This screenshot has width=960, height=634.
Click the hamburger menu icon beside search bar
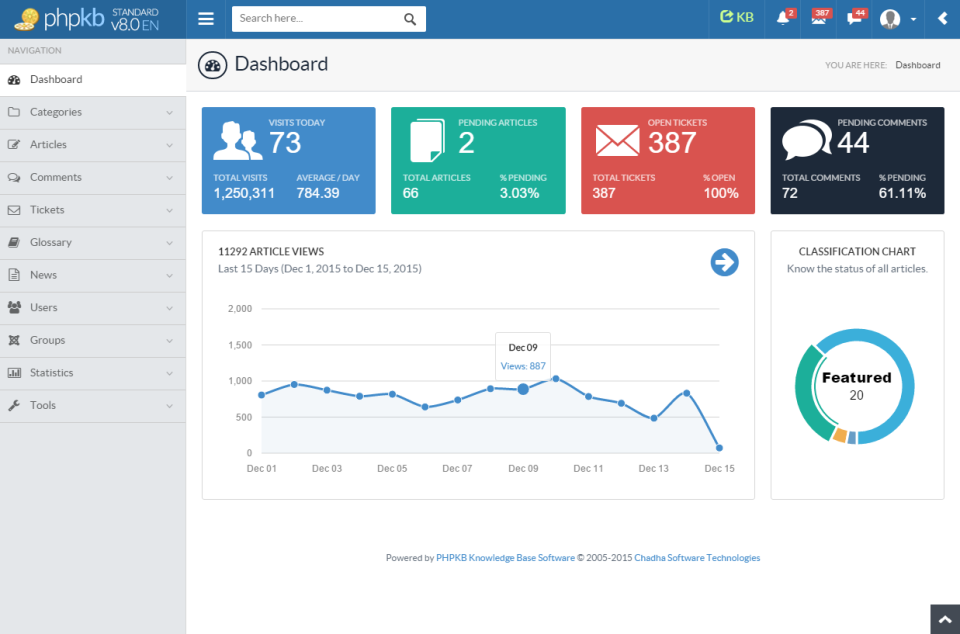tap(206, 18)
